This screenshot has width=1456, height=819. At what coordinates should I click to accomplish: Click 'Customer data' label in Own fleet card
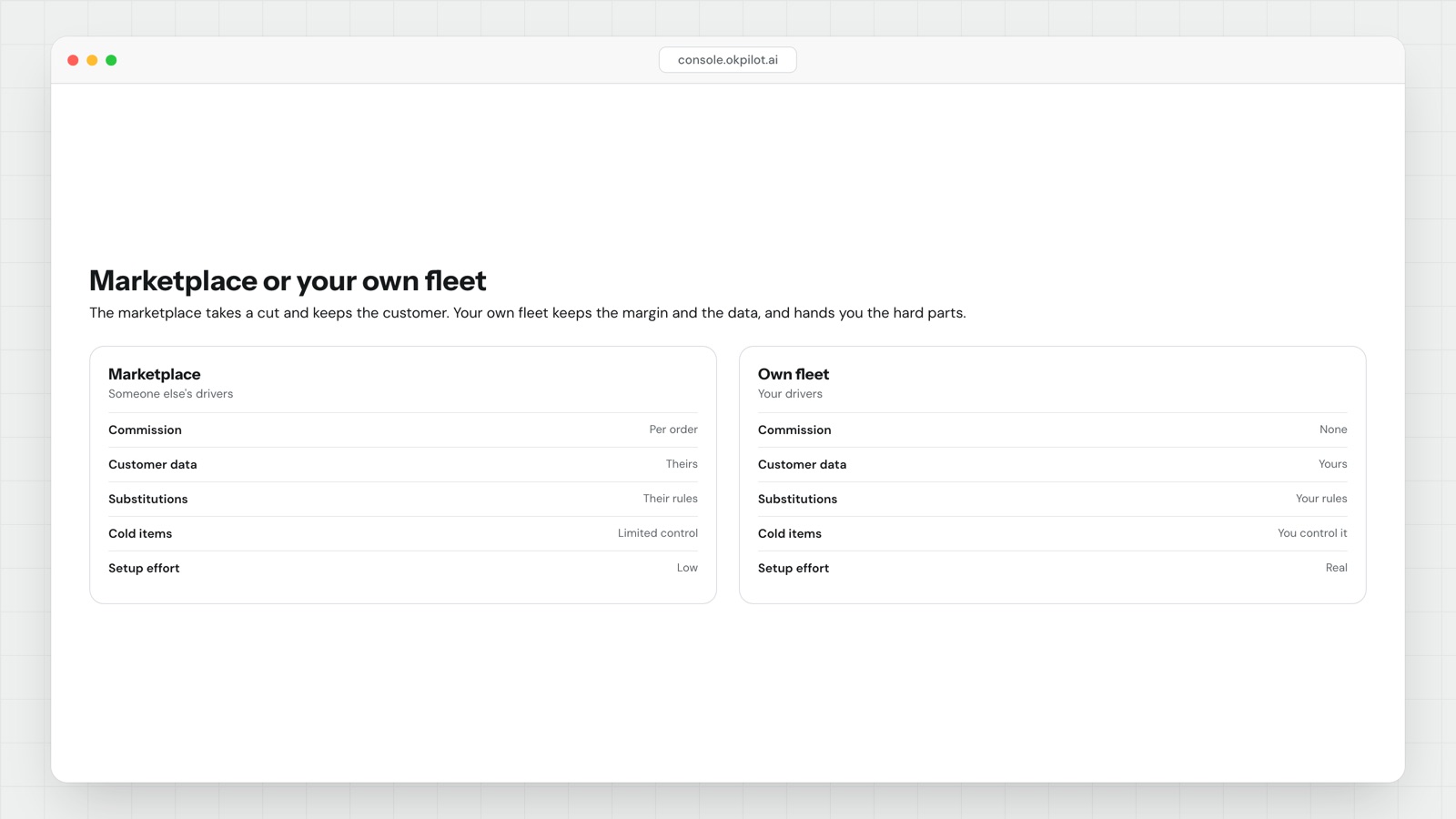[x=803, y=465]
